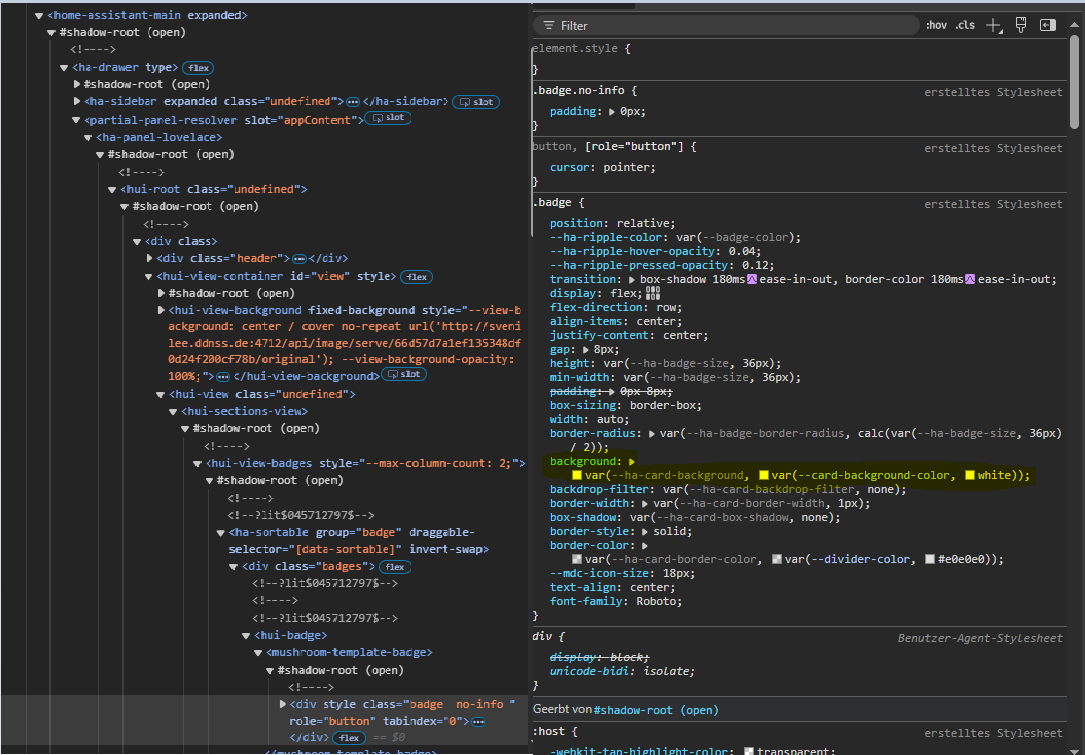Click slot badge next to ha-sidebar element
Image resolution: width=1085 pixels, height=755 pixels.
coord(476,102)
